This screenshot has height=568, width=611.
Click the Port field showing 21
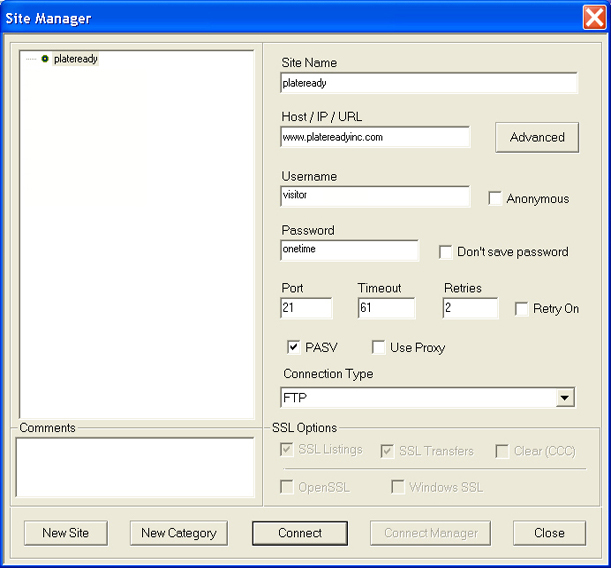tap(306, 308)
